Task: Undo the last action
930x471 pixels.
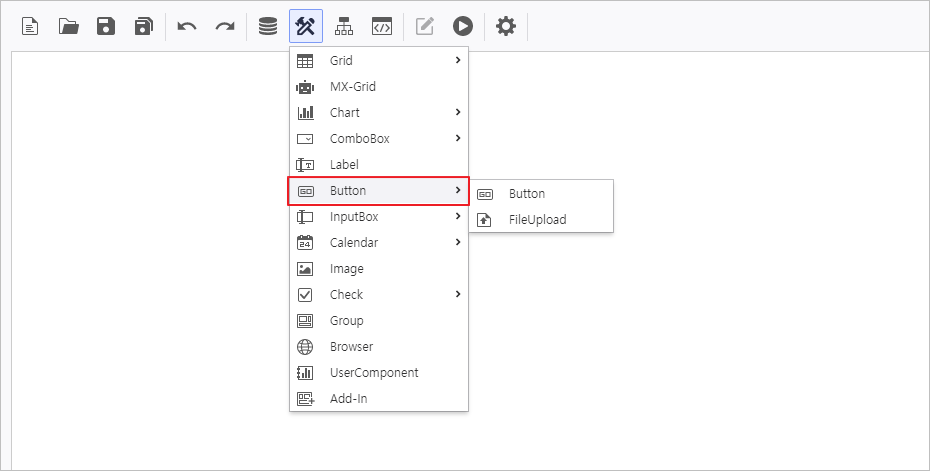Action: click(x=187, y=26)
